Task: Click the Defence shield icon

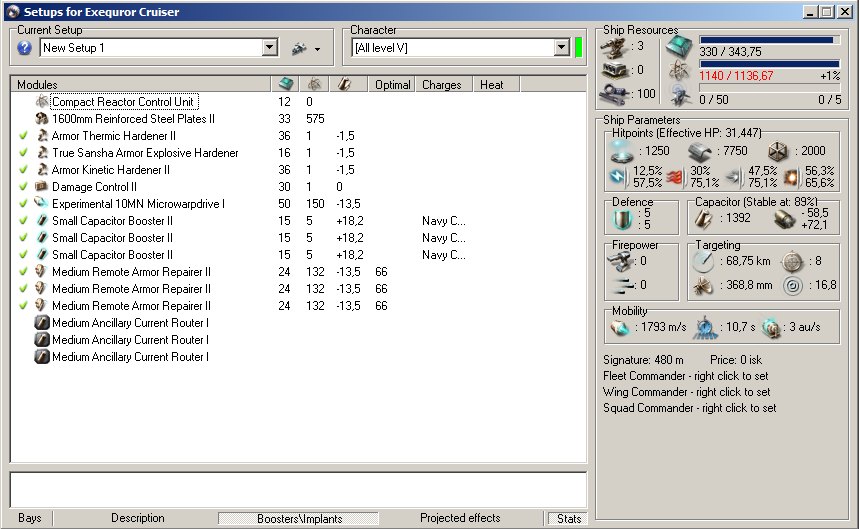Action: pos(622,218)
